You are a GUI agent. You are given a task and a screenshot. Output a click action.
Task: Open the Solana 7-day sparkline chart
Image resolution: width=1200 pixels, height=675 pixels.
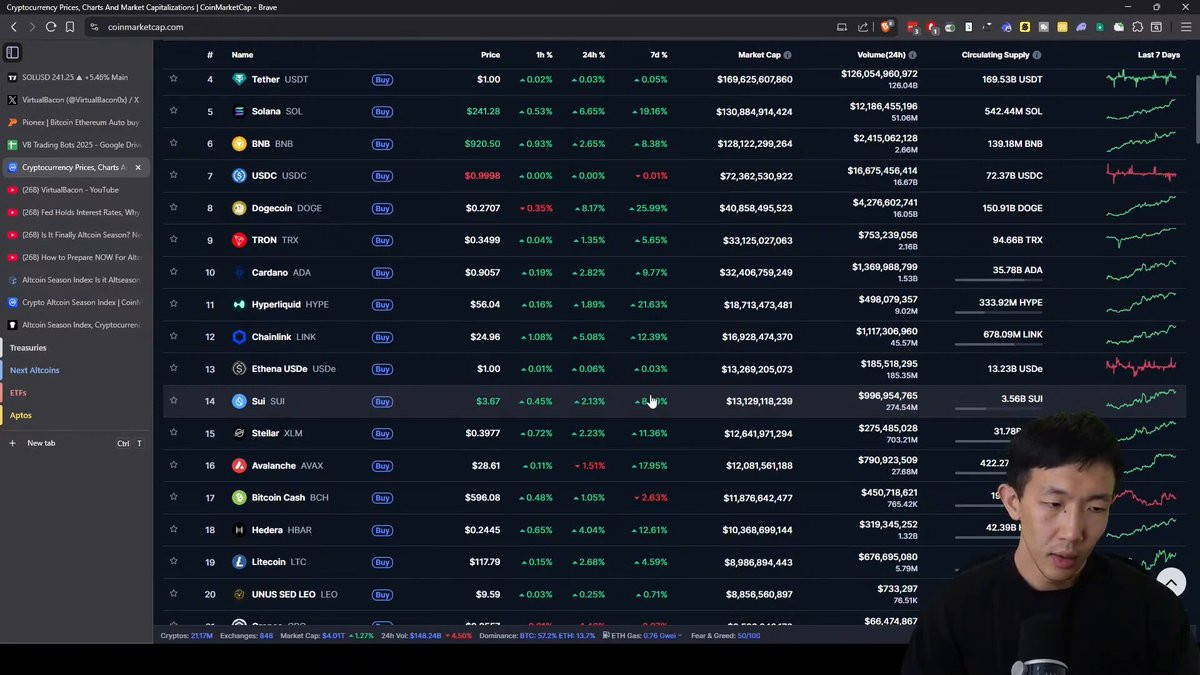point(1141,110)
